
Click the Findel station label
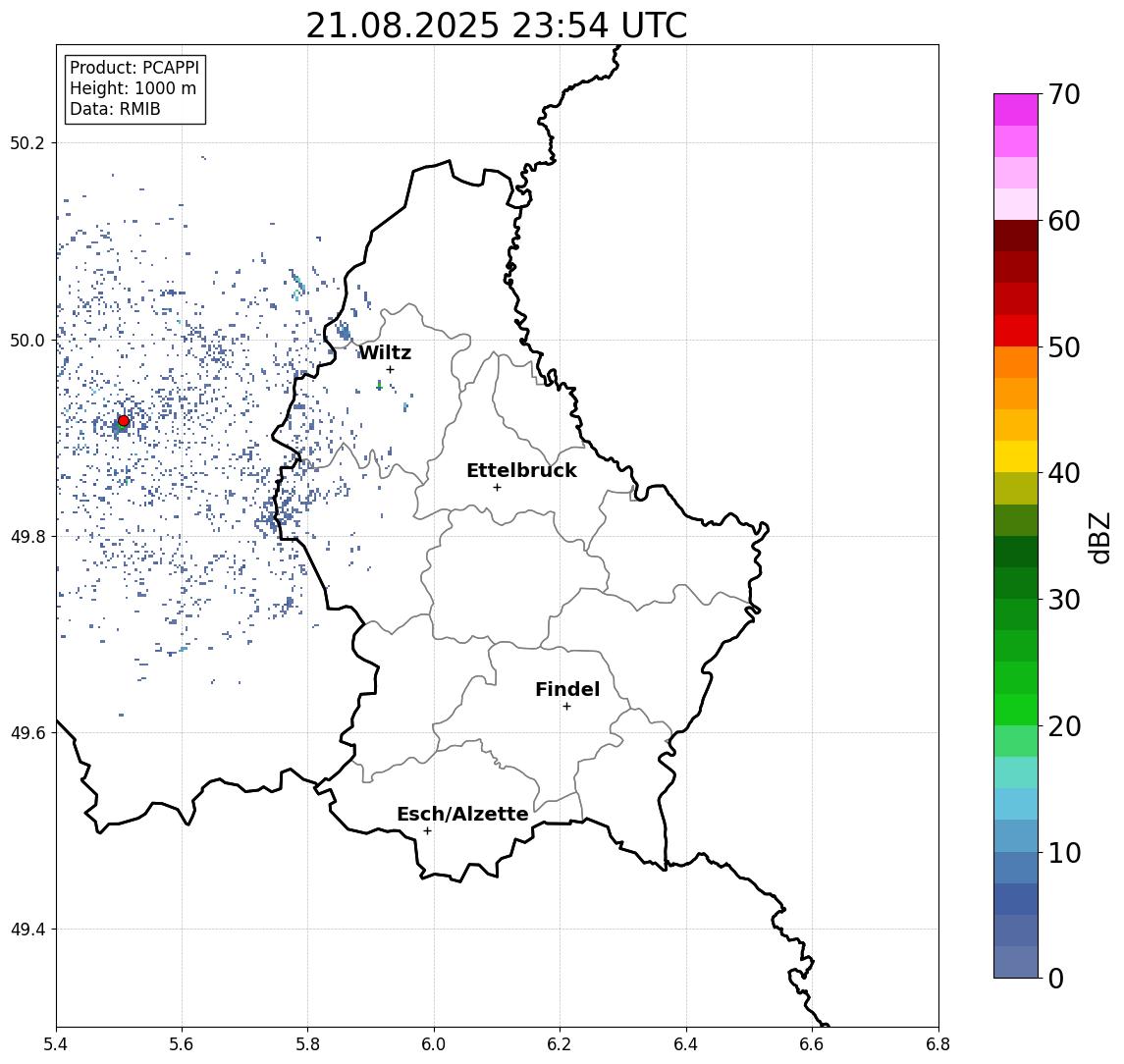click(567, 689)
